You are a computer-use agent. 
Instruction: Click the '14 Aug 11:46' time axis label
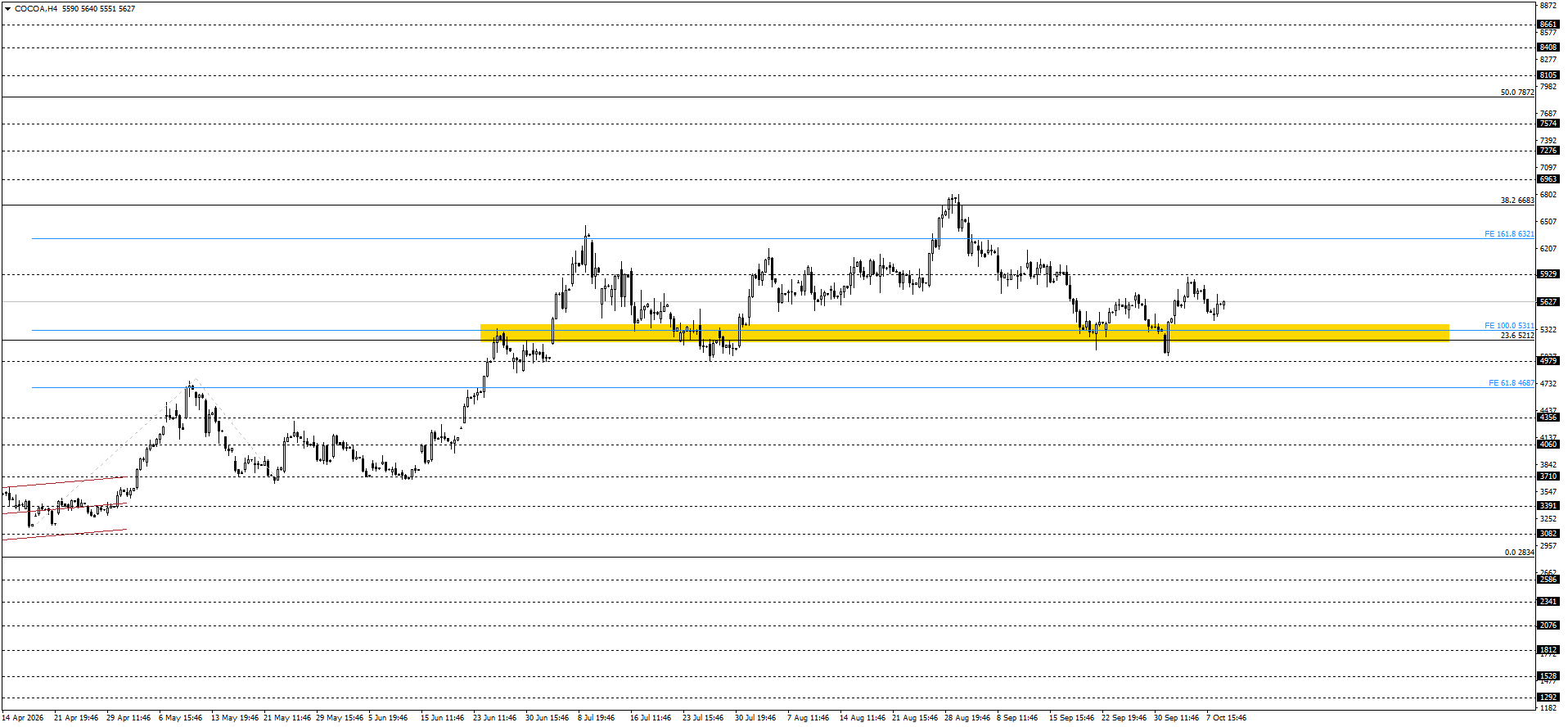[862, 718]
